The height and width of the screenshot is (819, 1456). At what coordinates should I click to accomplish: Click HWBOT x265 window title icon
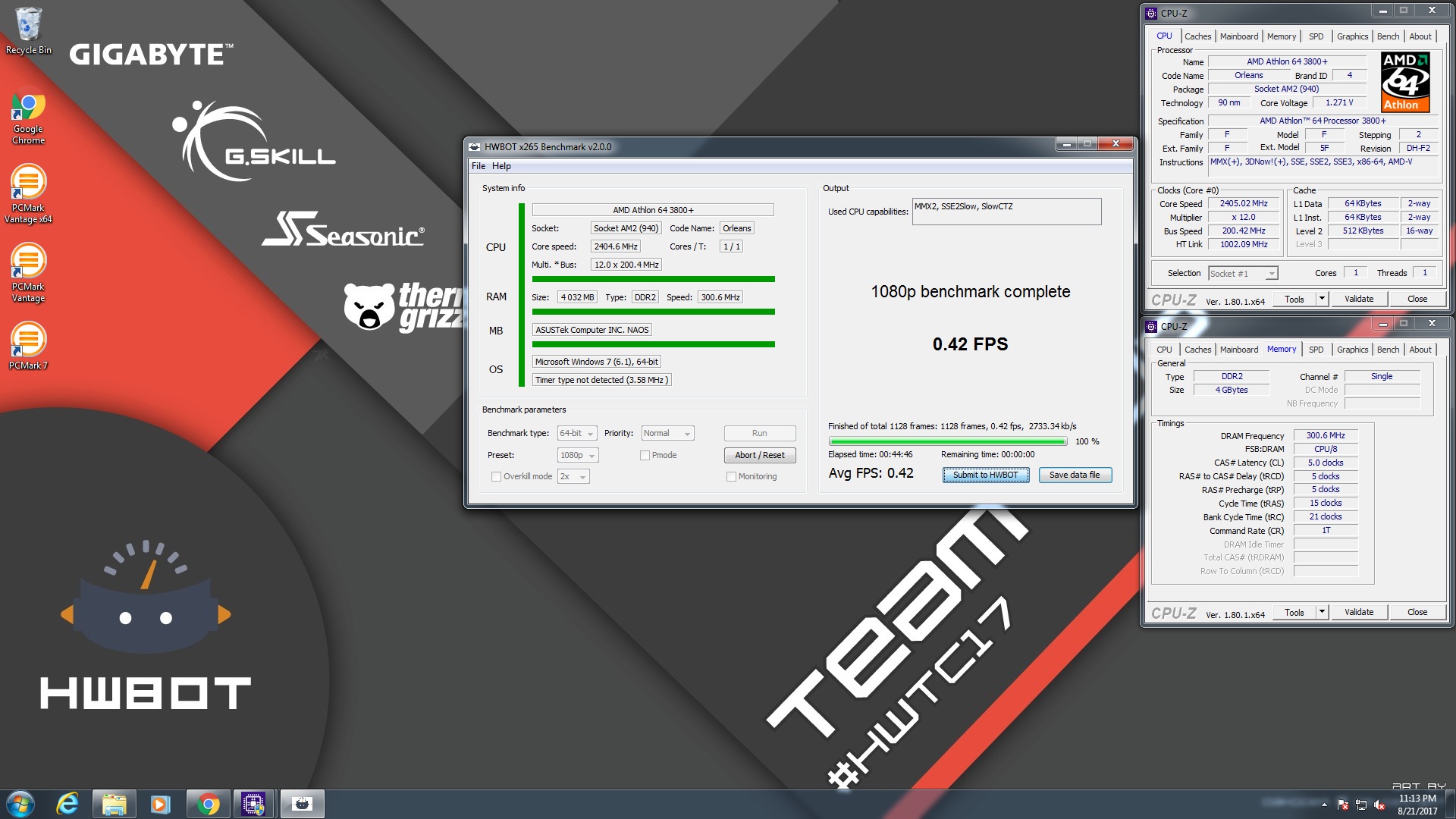pos(475,147)
